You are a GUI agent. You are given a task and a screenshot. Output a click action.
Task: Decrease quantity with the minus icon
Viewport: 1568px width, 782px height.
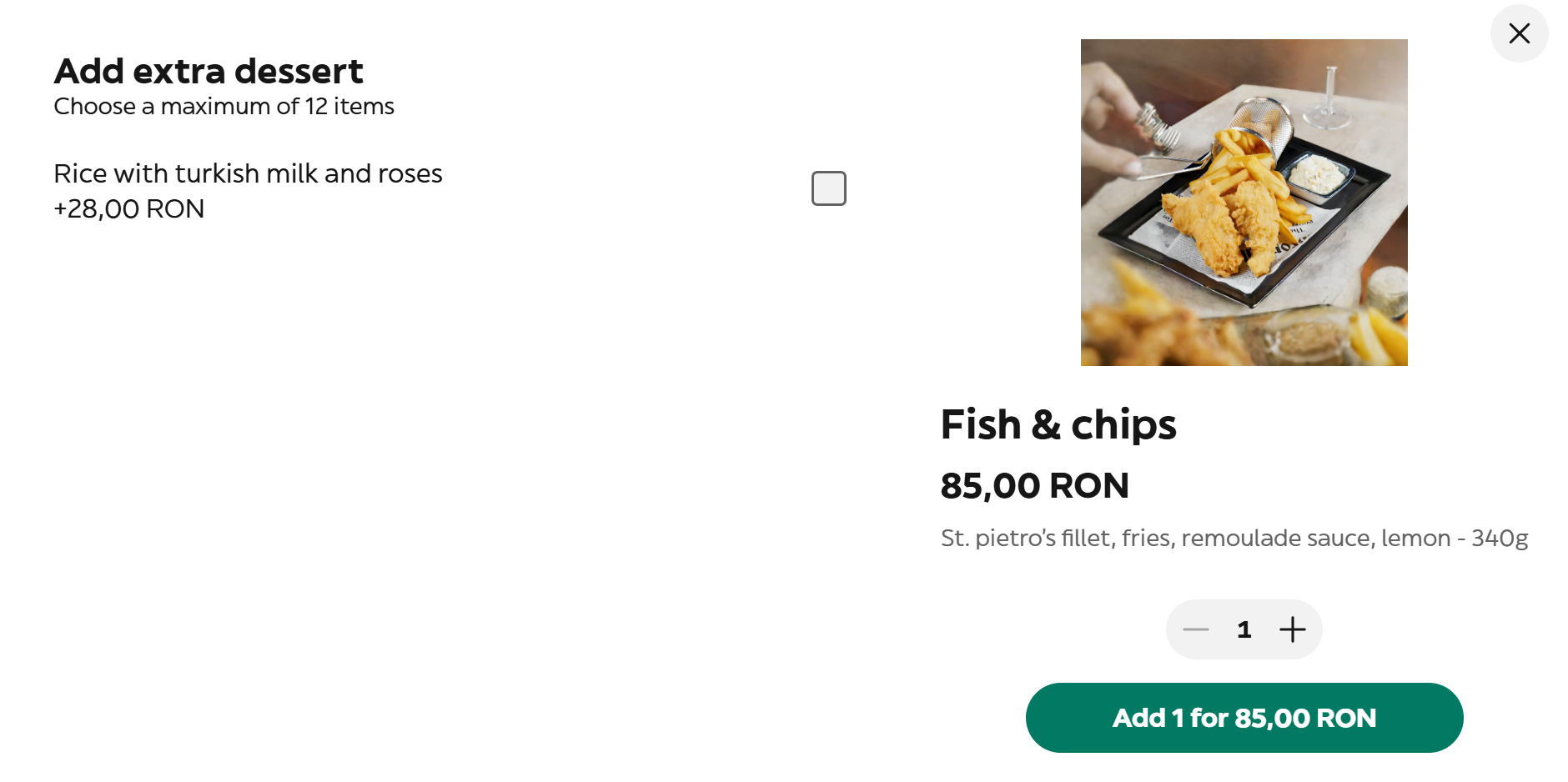pyautogui.click(x=1196, y=629)
